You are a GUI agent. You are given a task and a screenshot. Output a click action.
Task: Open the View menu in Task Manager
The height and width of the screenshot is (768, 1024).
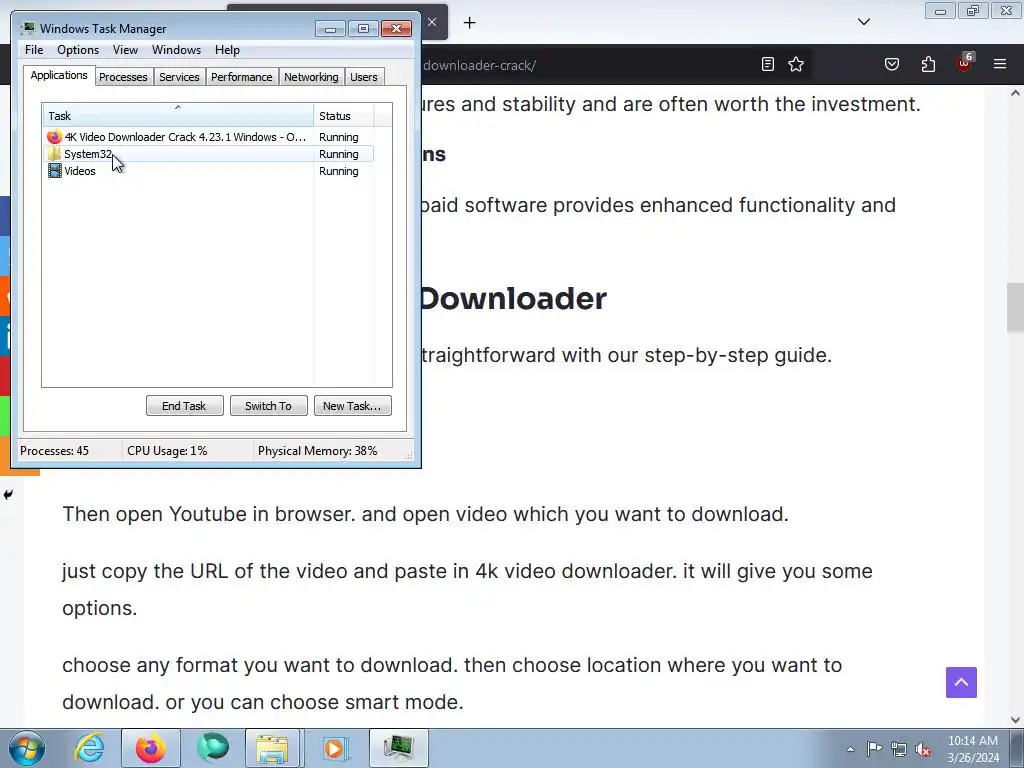coord(125,50)
